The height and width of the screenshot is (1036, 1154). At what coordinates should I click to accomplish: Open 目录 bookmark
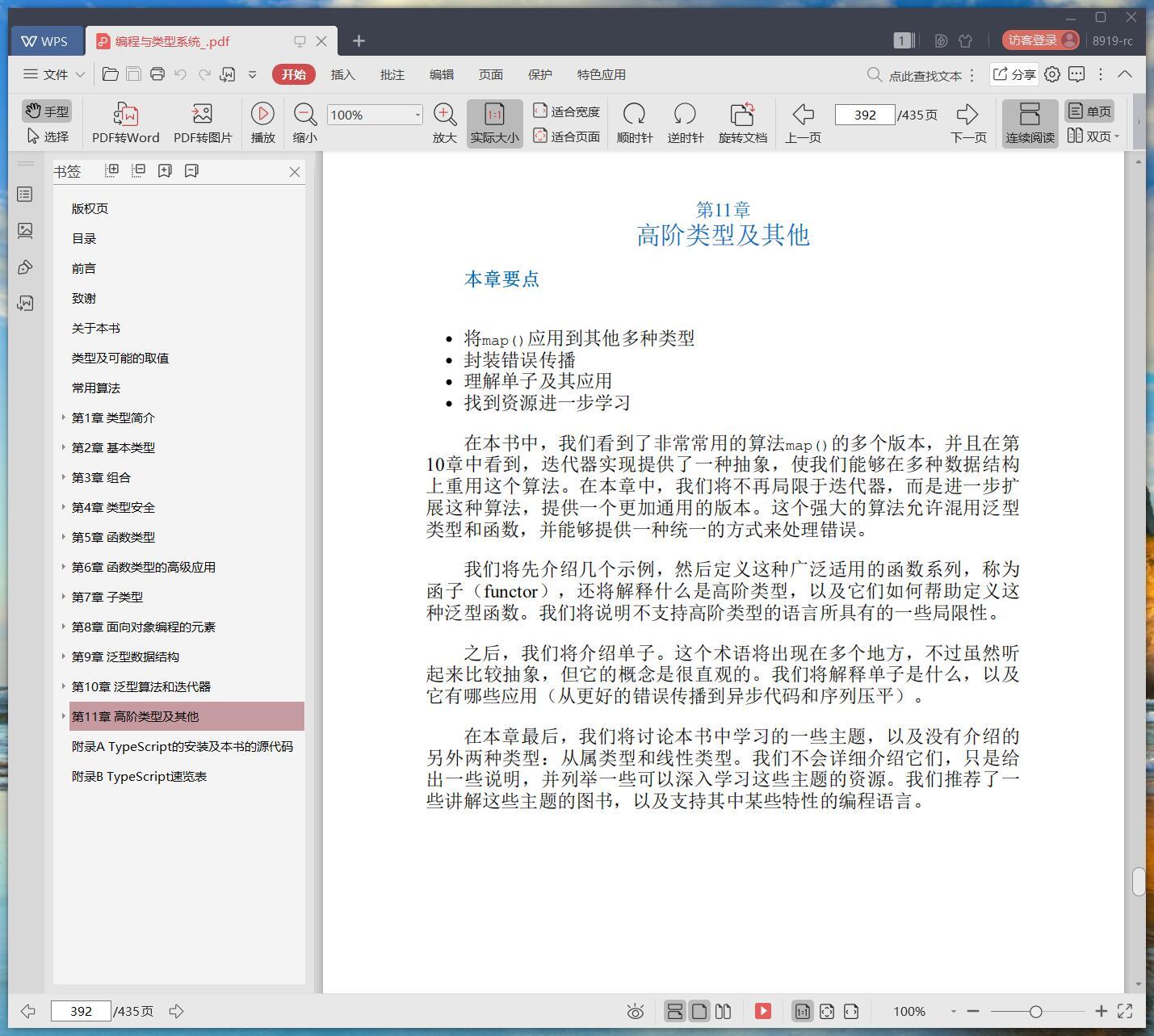coord(84,238)
